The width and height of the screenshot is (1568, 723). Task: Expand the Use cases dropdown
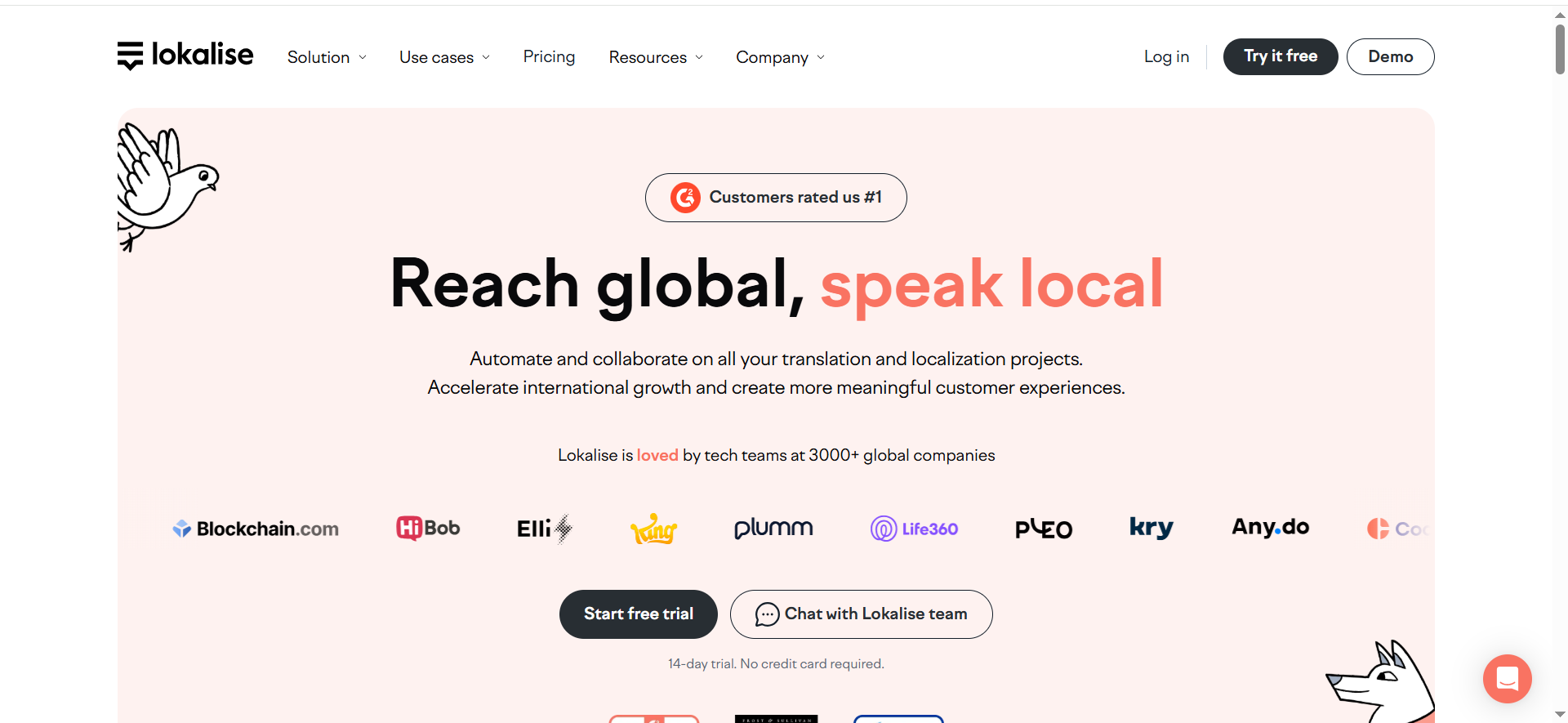pos(444,57)
